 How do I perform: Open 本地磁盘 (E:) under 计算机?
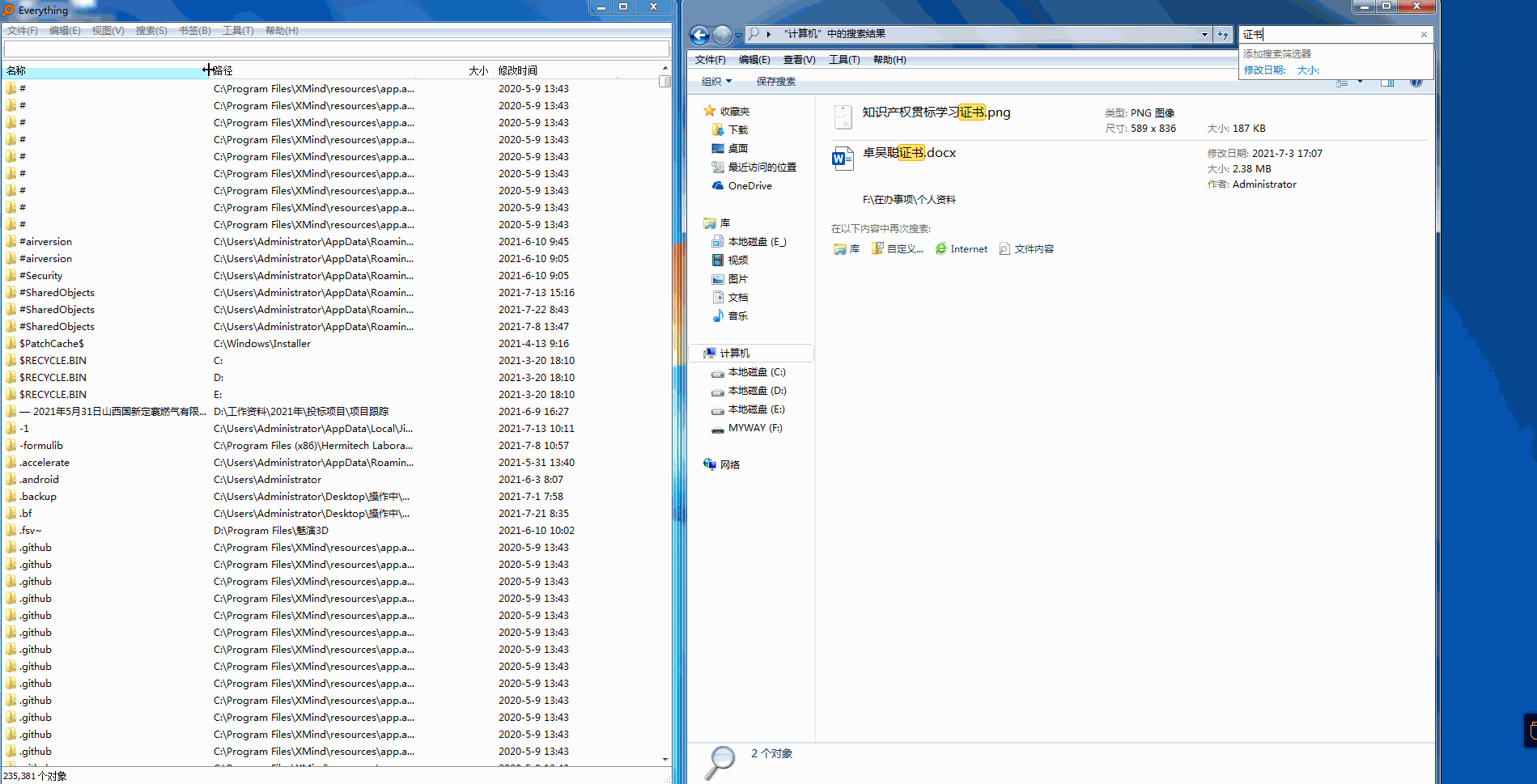tap(748, 409)
